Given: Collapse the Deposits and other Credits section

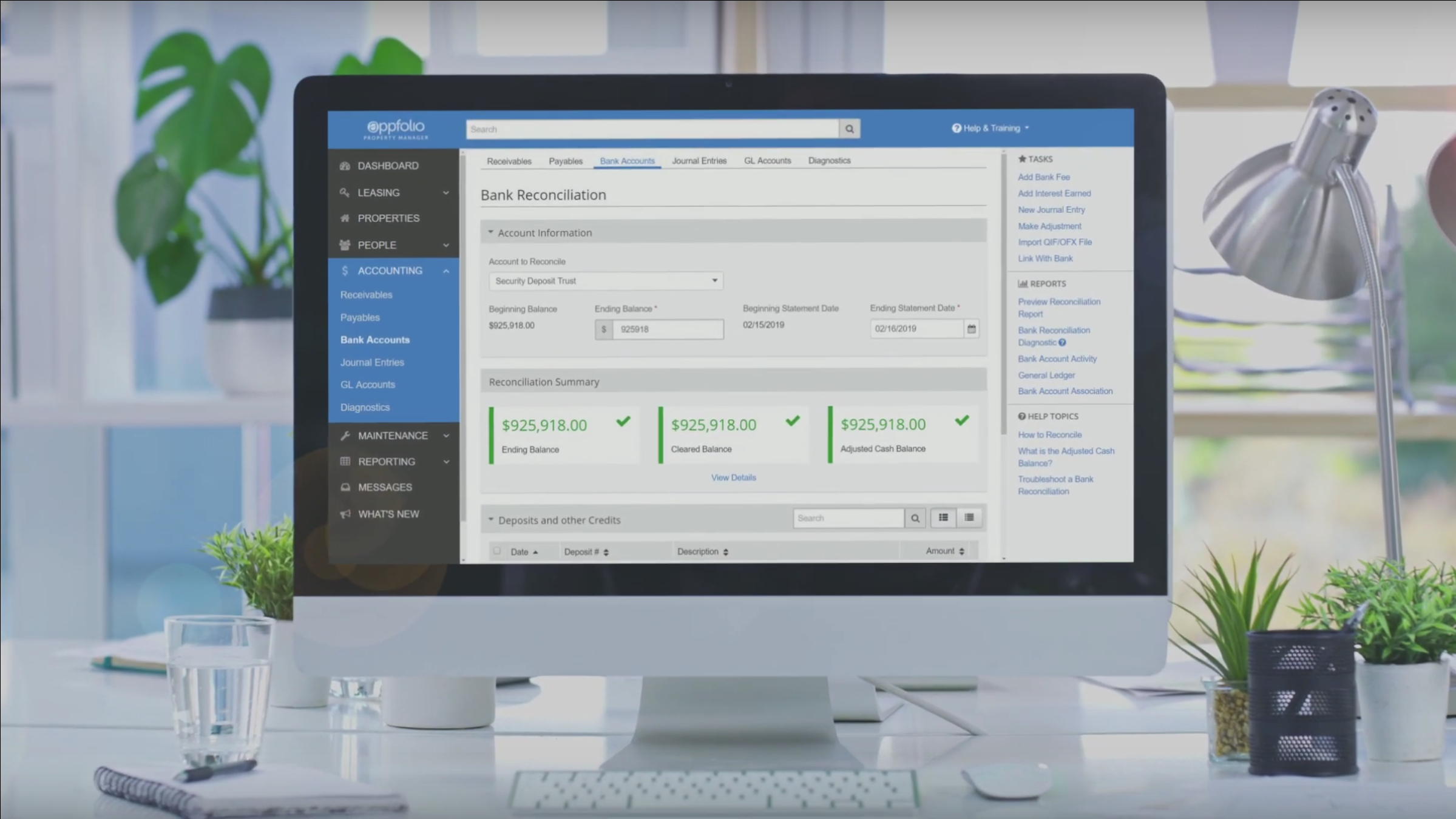Looking at the screenshot, I should coord(491,520).
